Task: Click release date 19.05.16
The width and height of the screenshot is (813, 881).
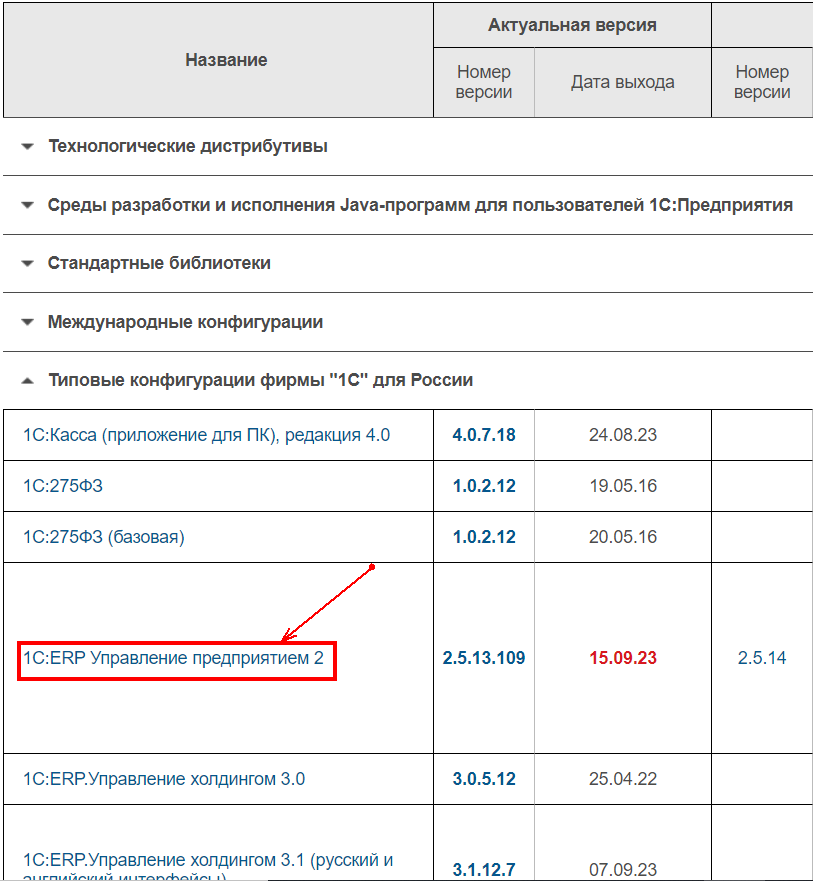Action: point(623,486)
